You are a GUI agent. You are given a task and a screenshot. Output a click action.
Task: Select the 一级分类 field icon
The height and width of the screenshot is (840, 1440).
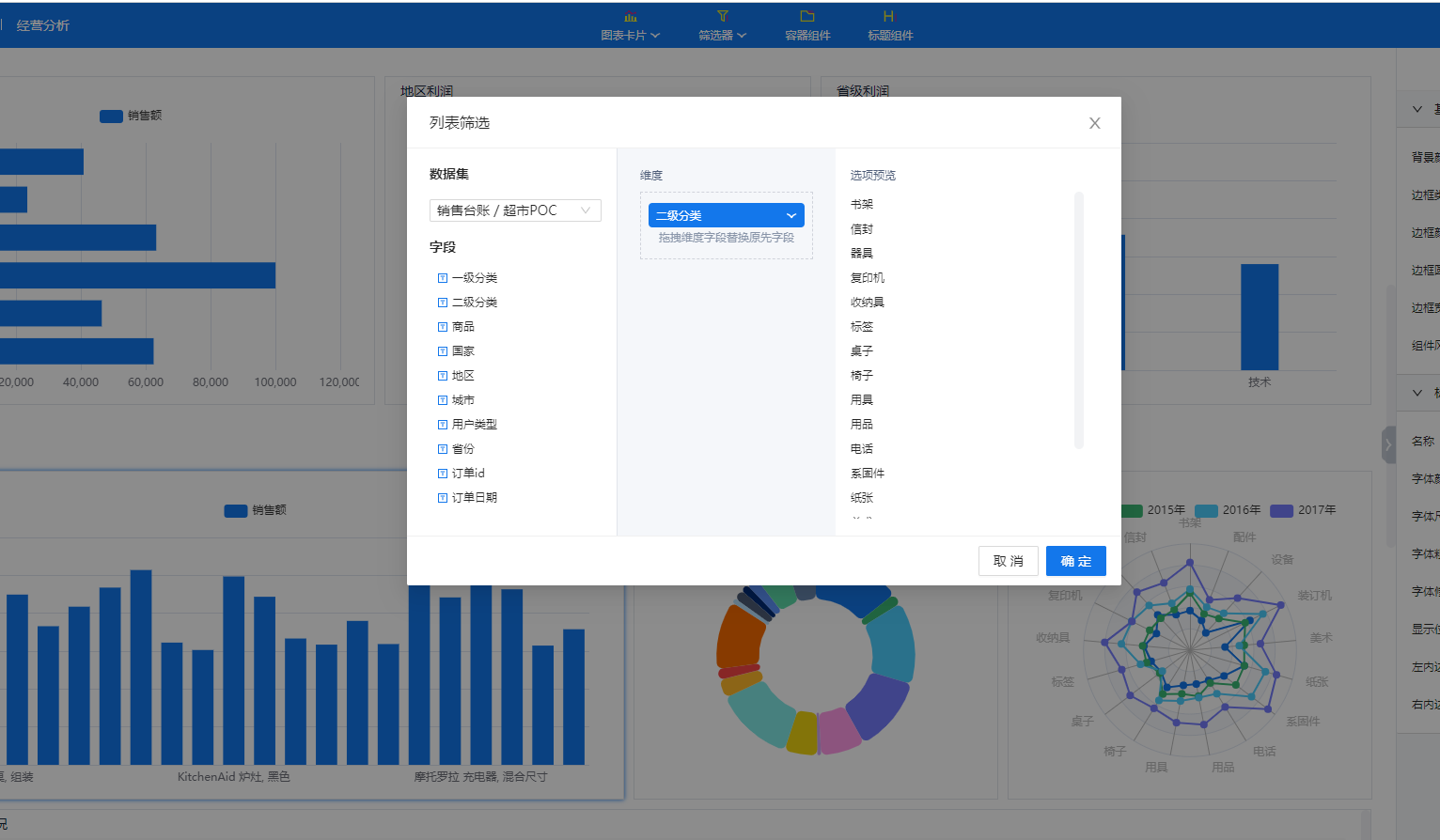tap(443, 278)
